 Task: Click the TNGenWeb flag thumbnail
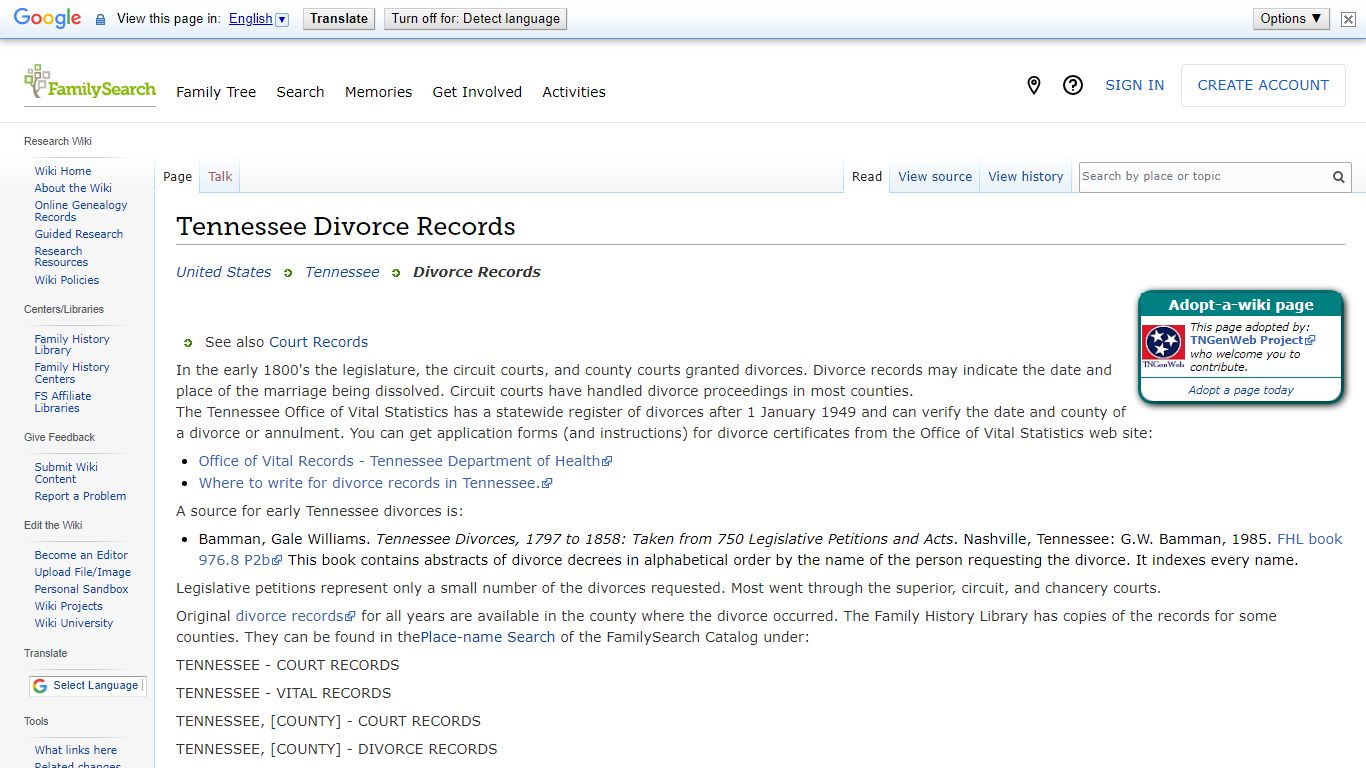1164,347
